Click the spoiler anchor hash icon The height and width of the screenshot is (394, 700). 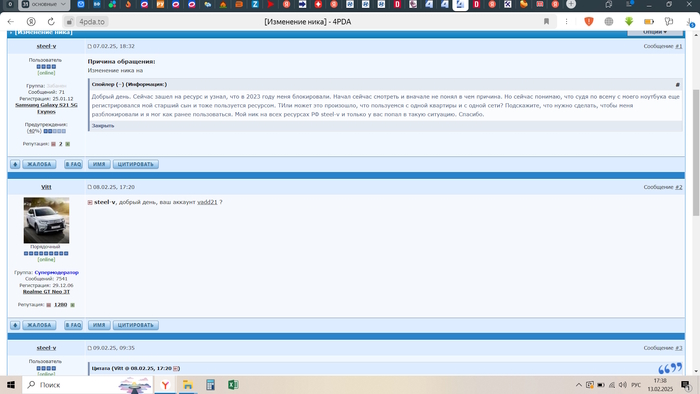point(677,84)
